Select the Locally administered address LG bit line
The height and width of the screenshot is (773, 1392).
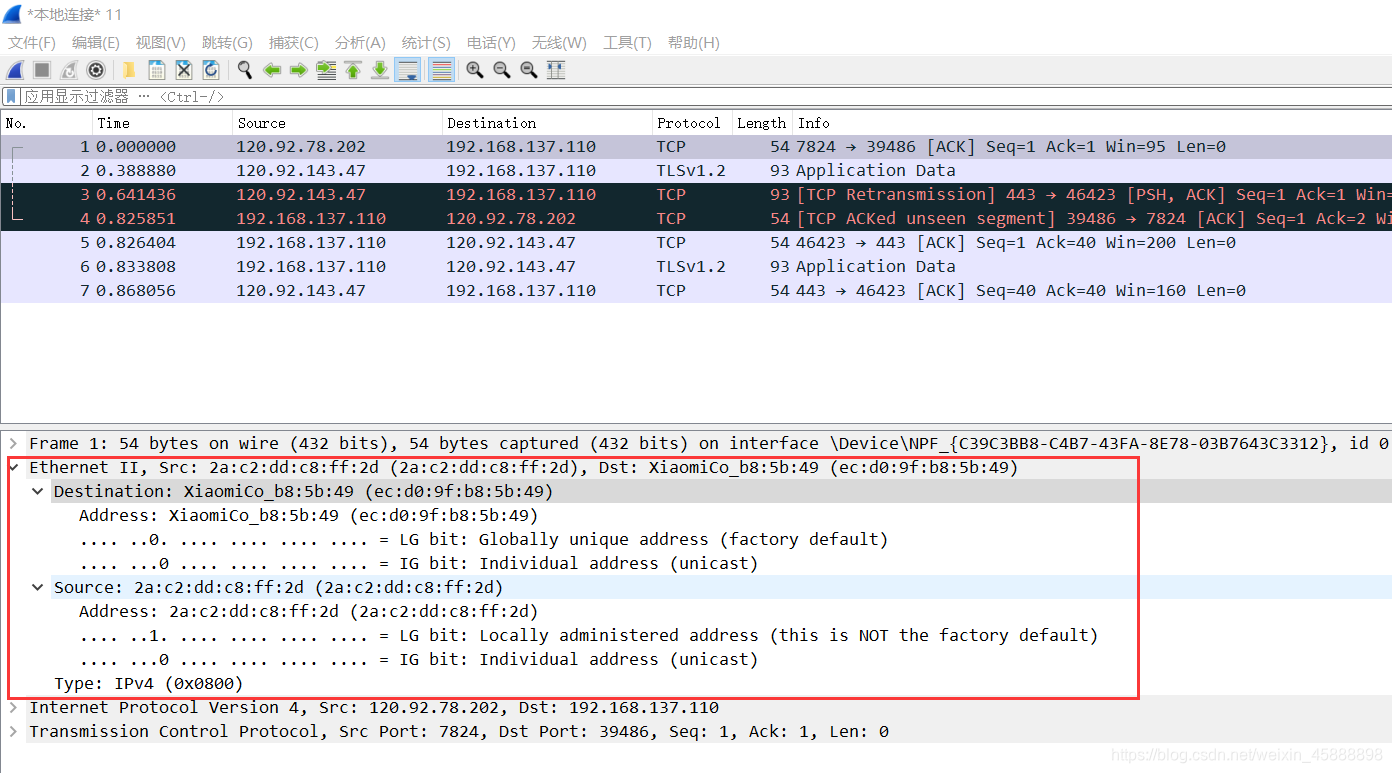(589, 635)
